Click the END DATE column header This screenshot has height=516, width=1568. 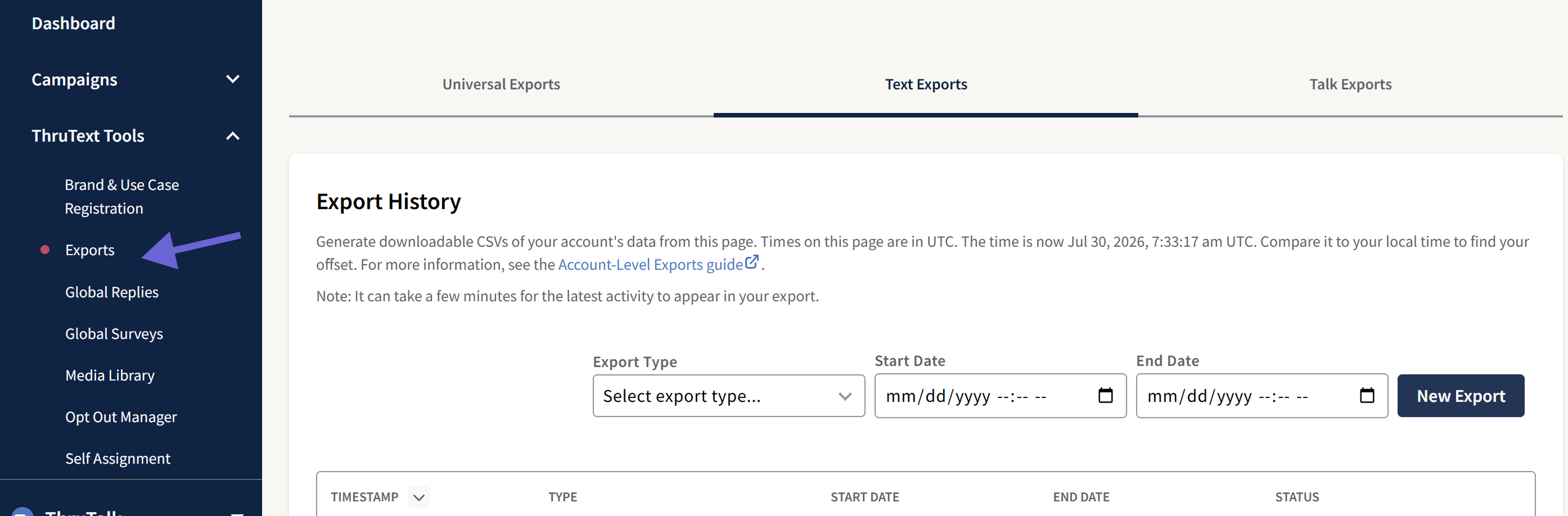1080,497
